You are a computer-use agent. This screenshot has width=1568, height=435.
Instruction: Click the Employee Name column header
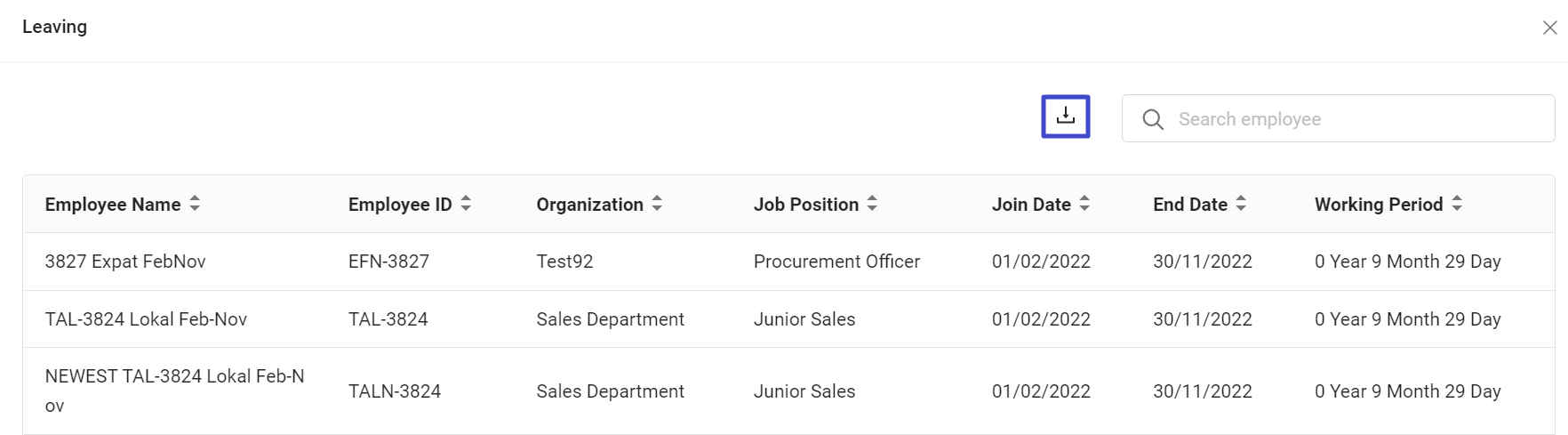(x=113, y=205)
